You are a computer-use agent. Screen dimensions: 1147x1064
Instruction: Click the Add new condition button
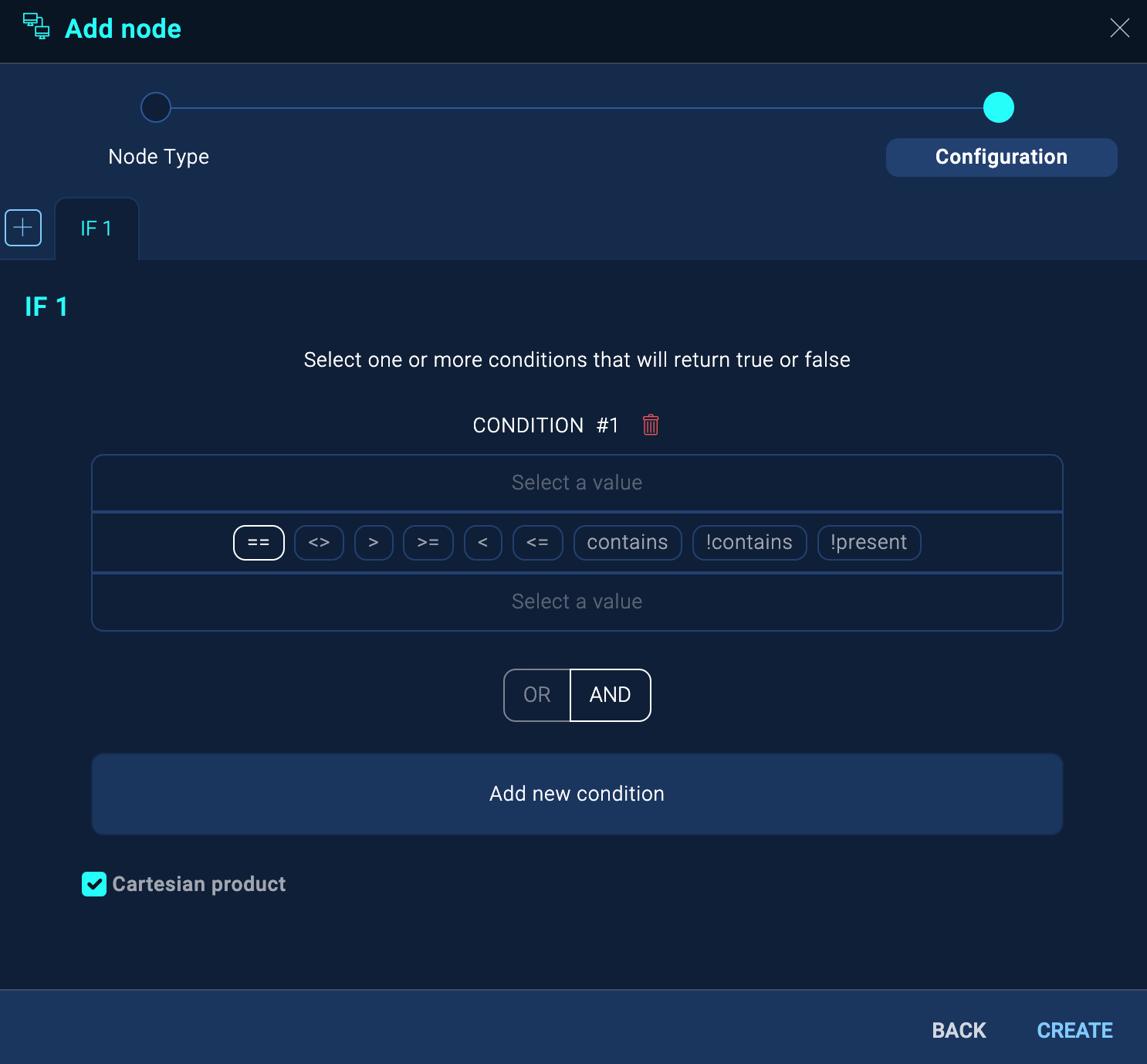[x=577, y=794]
